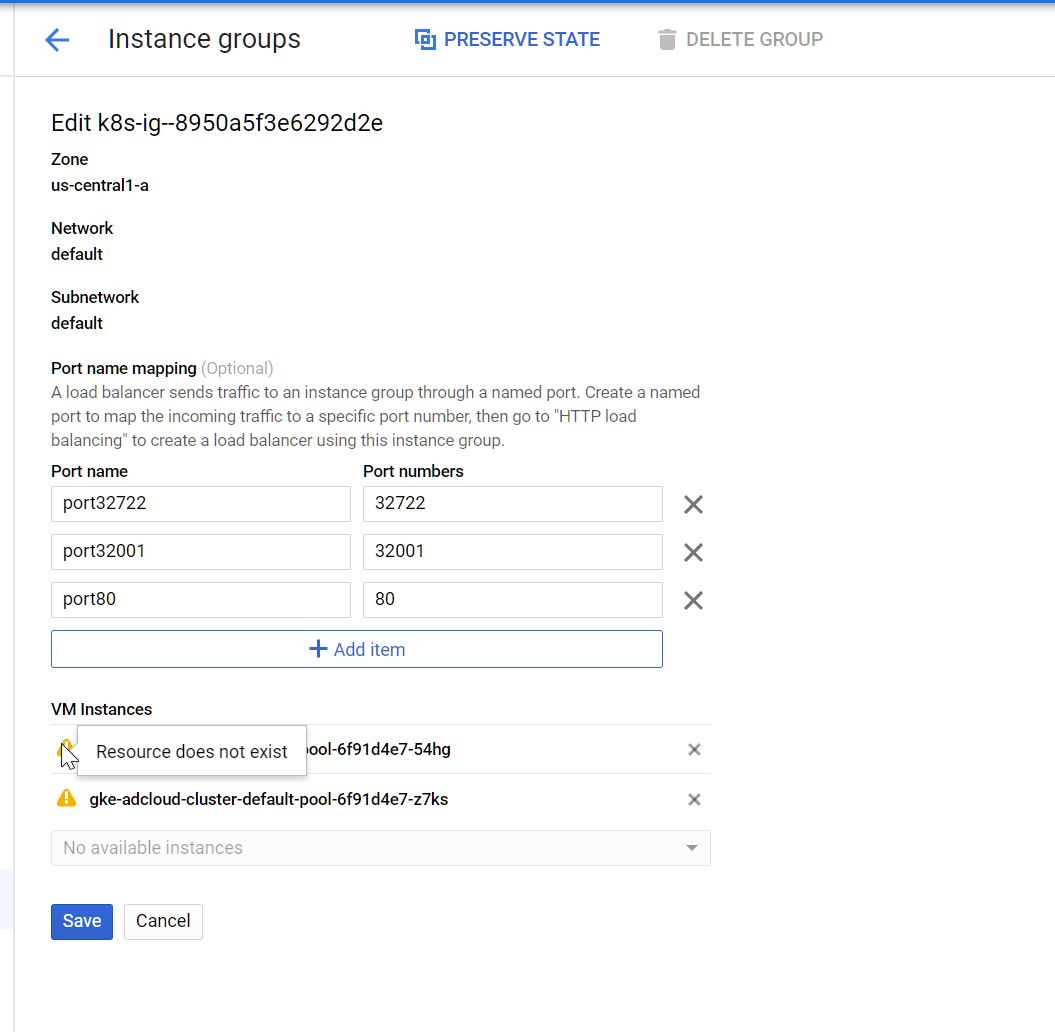Click the Delete Group trash button
1055x1032 pixels.
click(x=740, y=40)
